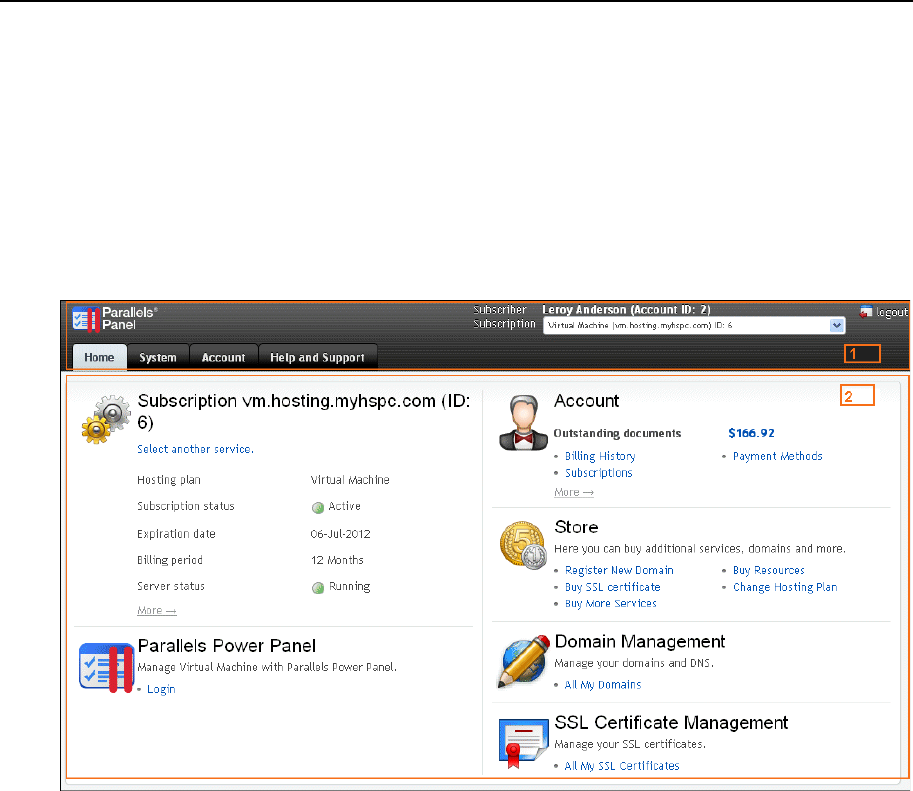Click Buy SSL certificate
Image resolution: width=913 pixels, height=791 pixels.
tap(613, 587)
